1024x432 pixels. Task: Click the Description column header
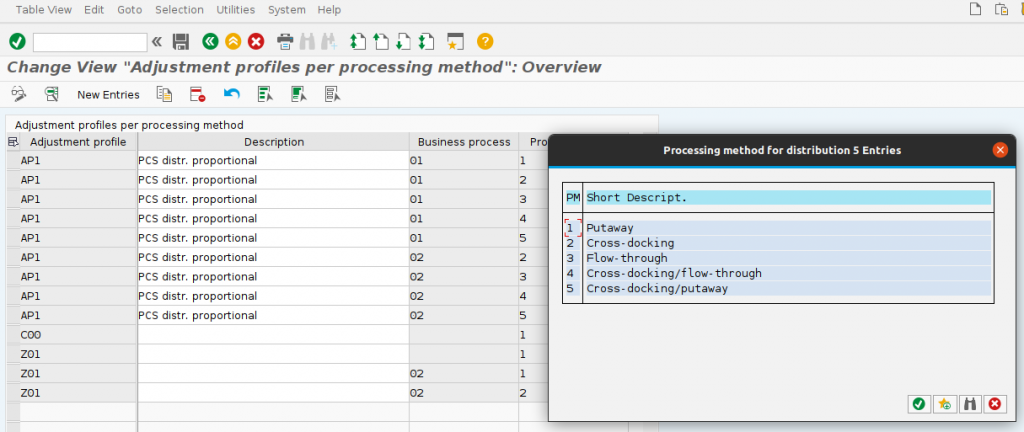pos(274,142)
